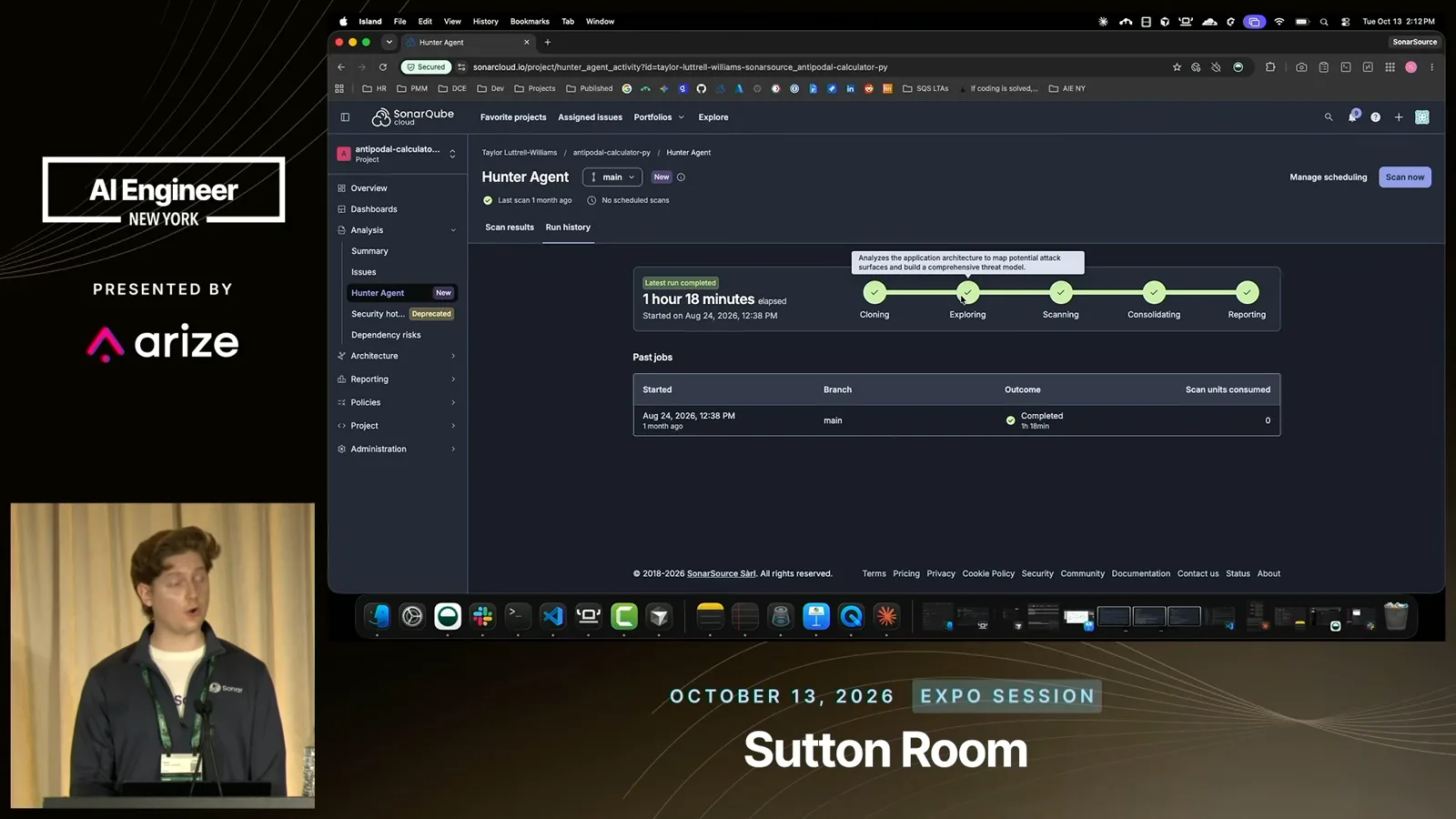Click the Reporting step checkmark circle
The image size is (1456, 819).
click(1247, 292)
